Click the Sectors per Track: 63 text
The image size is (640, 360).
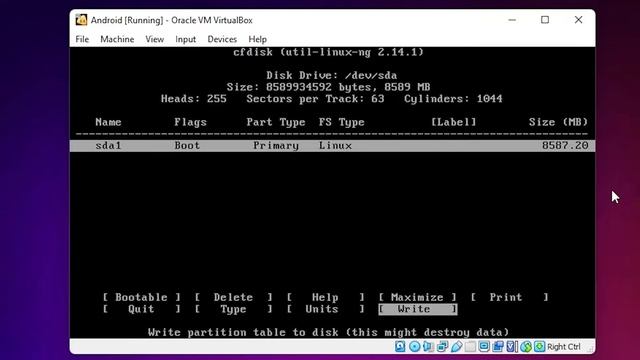[x=316, y=99]
